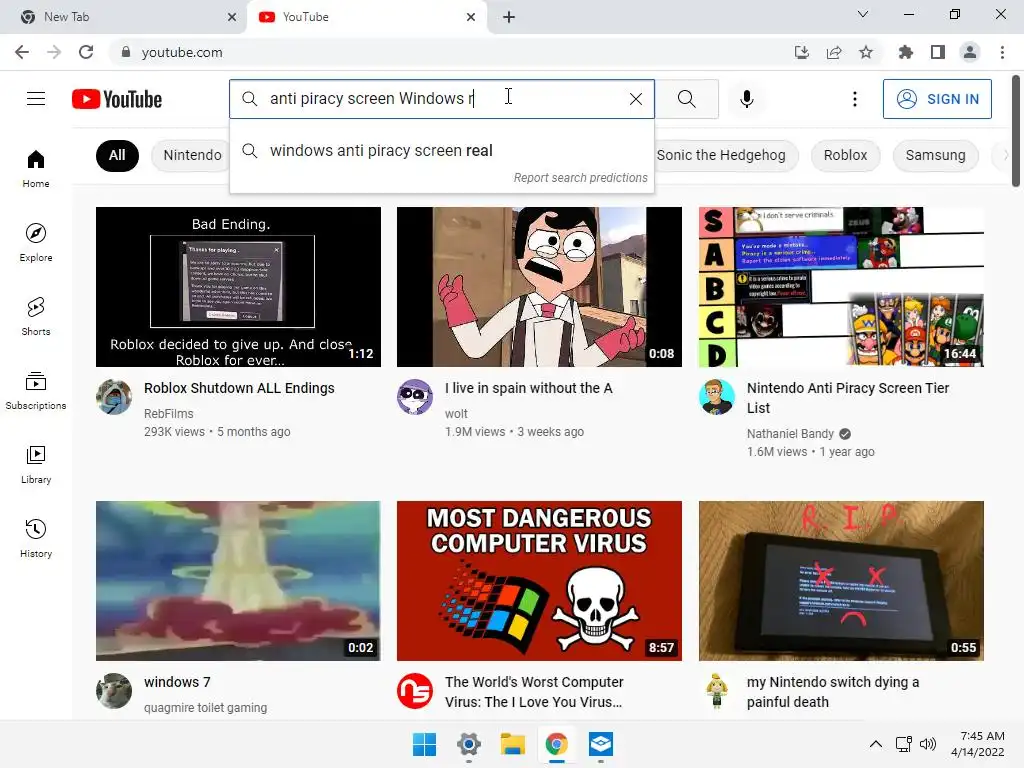
Task: Open Explore in the sidebar
Action: [36, 243]
